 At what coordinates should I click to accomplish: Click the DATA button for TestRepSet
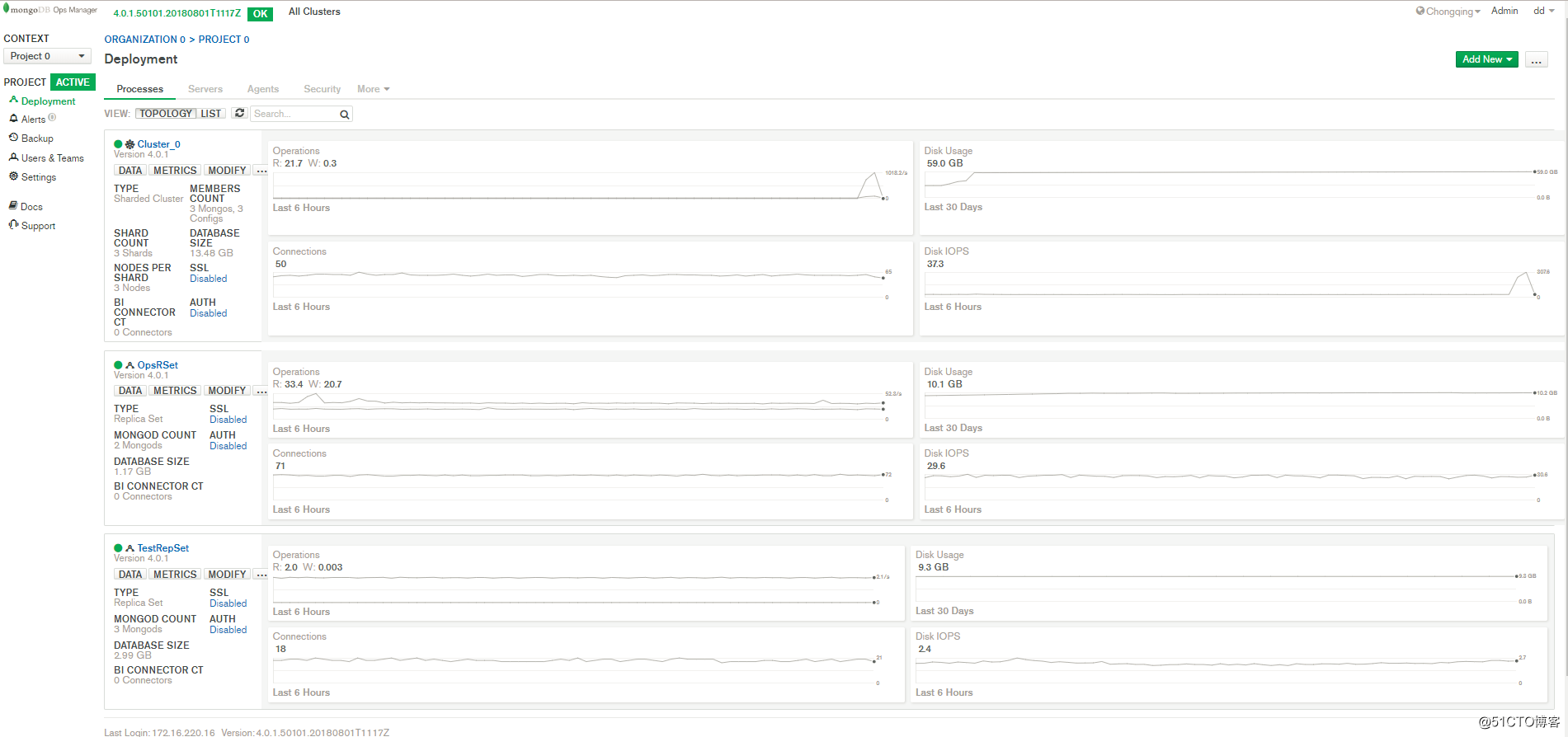129,575
